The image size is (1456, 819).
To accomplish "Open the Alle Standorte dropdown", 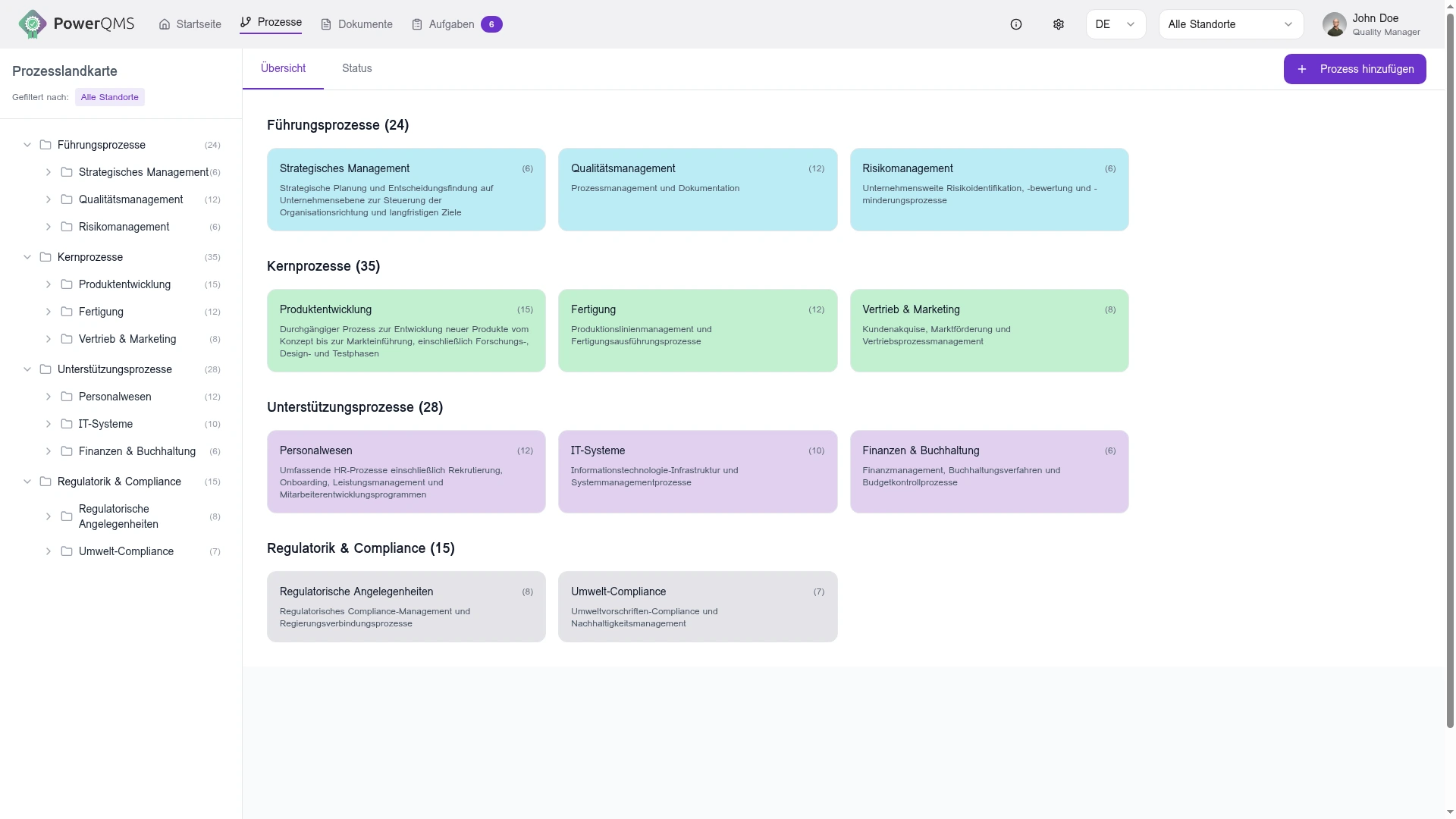I will [x=1231, y=24].
